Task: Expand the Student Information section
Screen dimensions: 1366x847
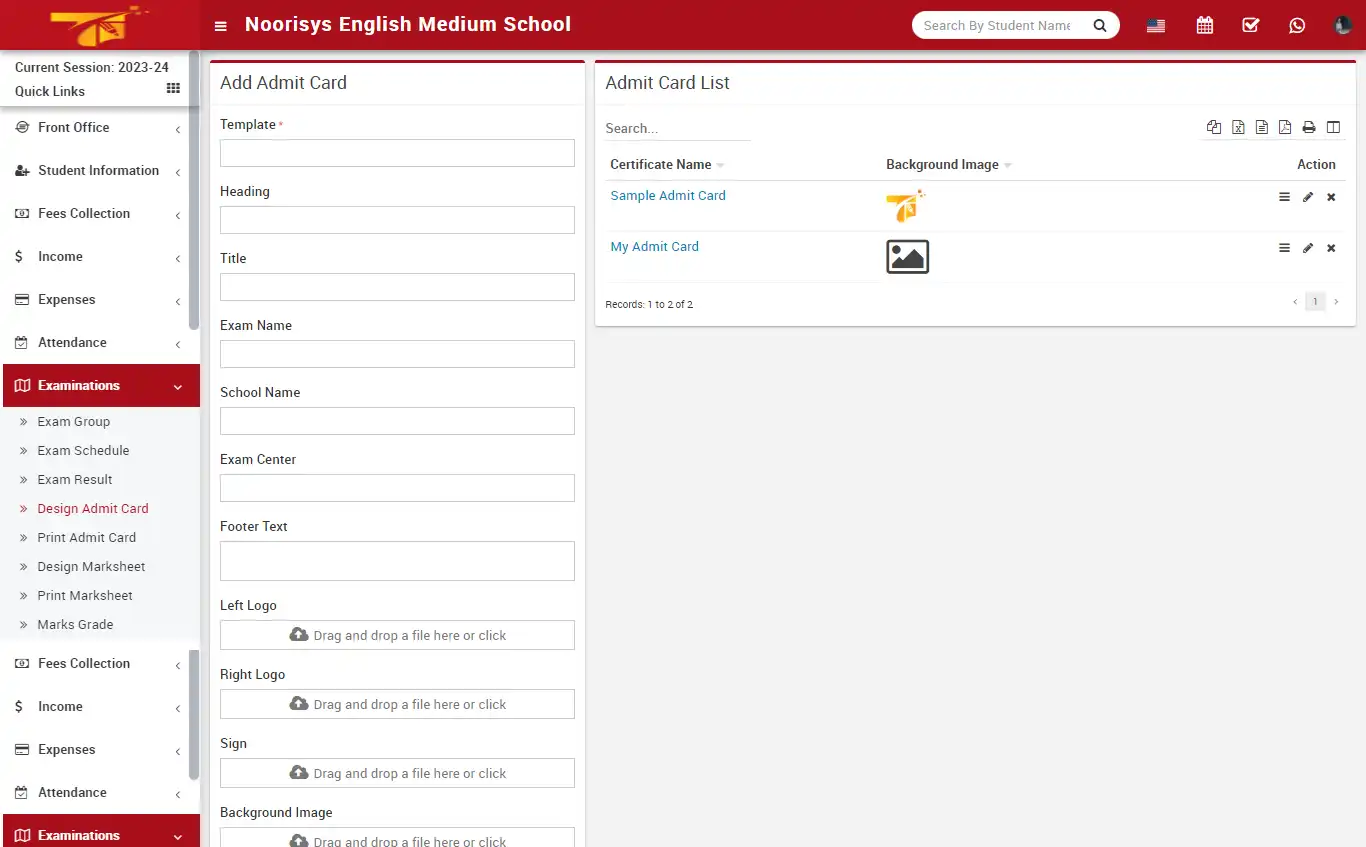Action: (96, 170)
